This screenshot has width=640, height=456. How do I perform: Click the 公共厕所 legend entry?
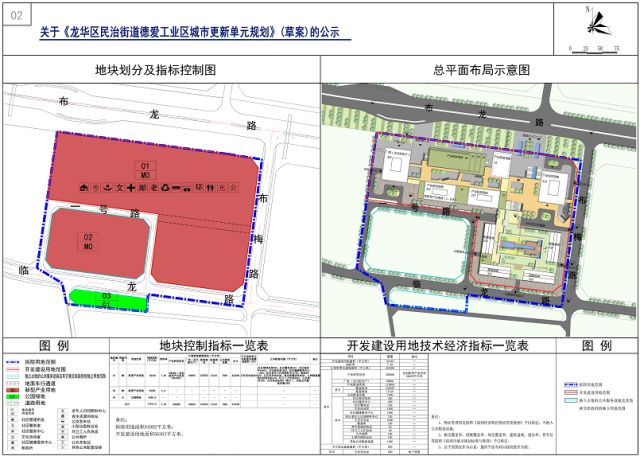pyautogui.click(x=79, y=437)
